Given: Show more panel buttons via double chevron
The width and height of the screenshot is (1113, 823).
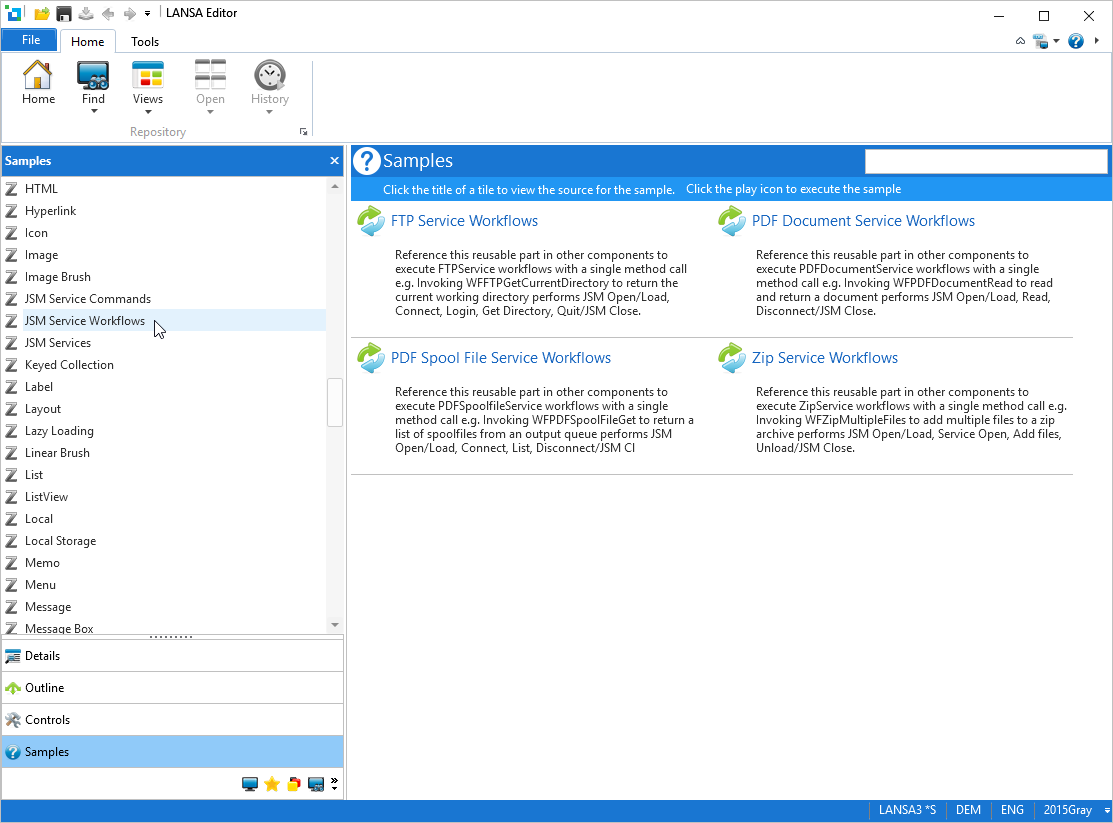Looking at the screenshot, I should (334, 783).
